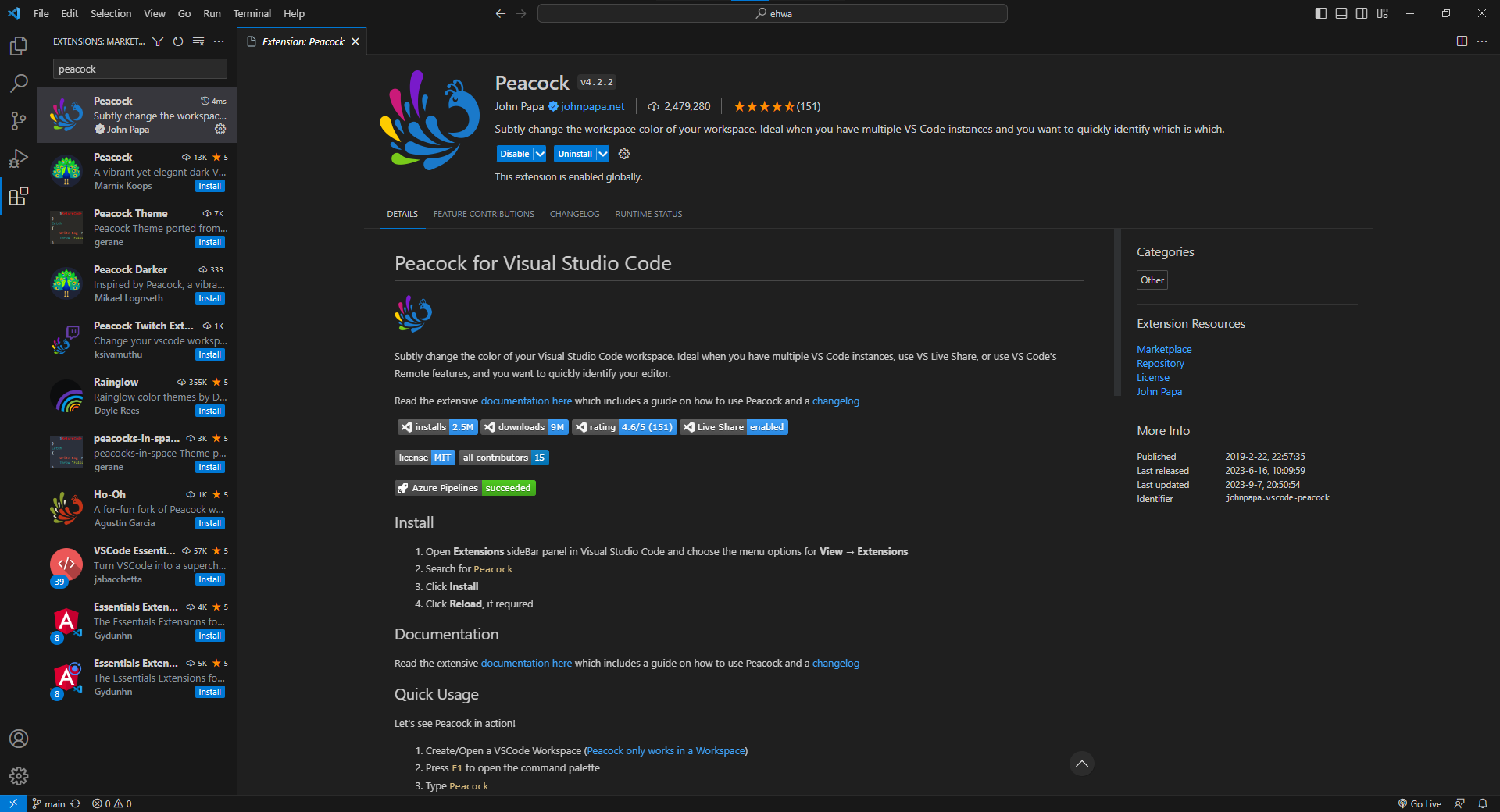Viewport: 1500px width, 812px height.
Task: Open the License resource link
Action: pos(1153,377)
